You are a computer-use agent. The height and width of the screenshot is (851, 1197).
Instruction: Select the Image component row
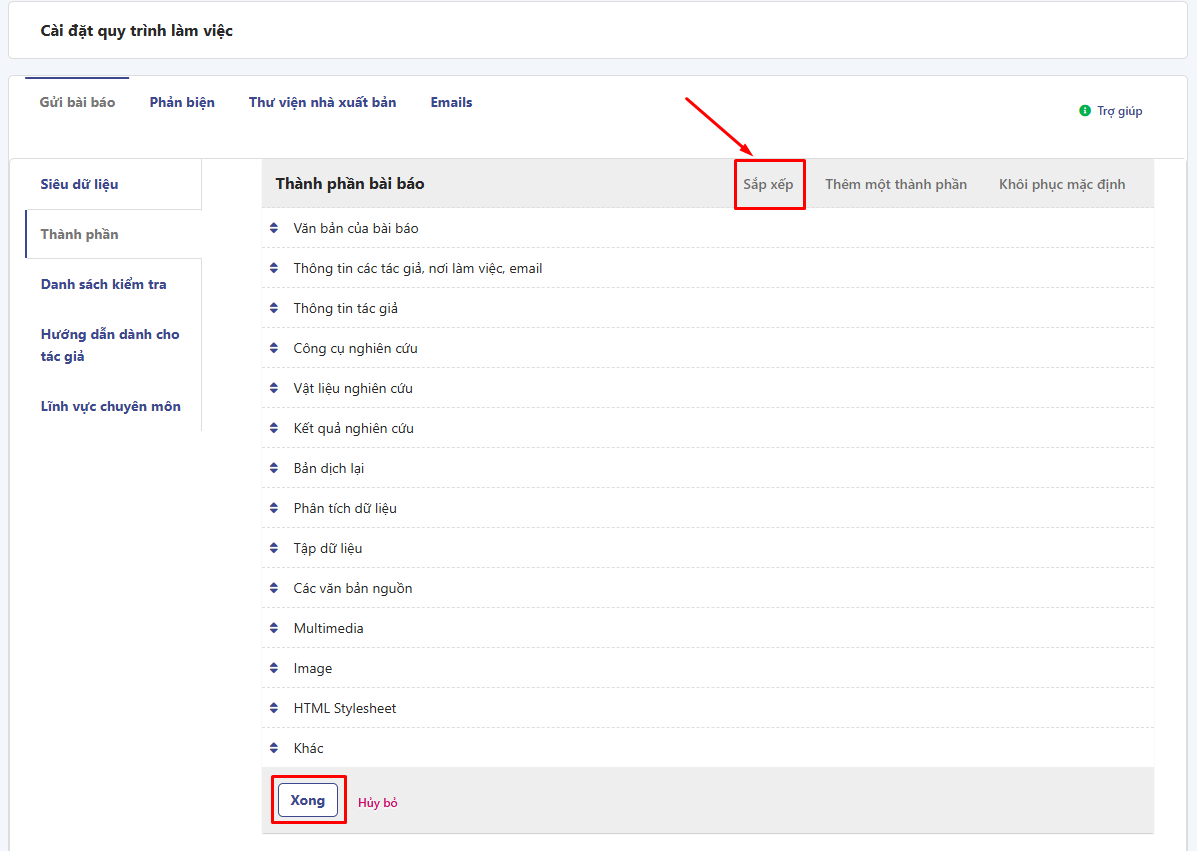click(313, 668)
